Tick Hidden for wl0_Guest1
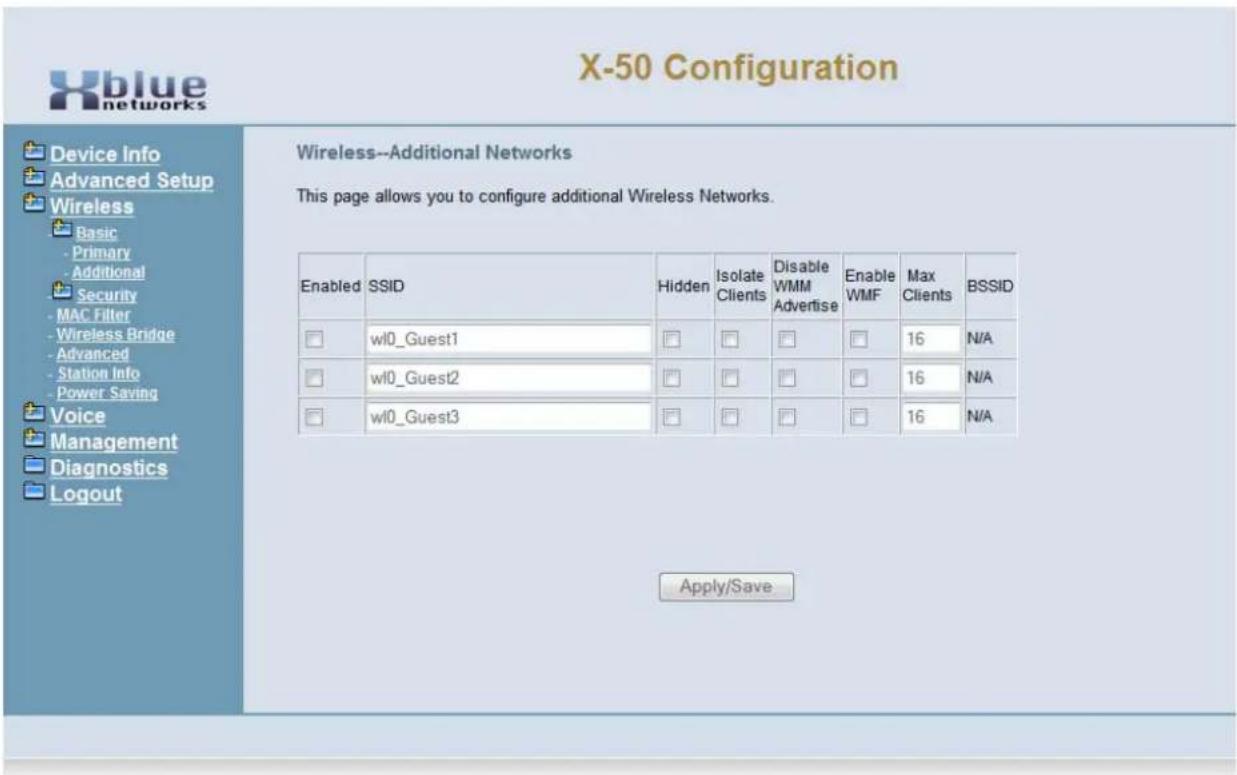The height and width of the screenshot is (775, 1237). (673, 340)
